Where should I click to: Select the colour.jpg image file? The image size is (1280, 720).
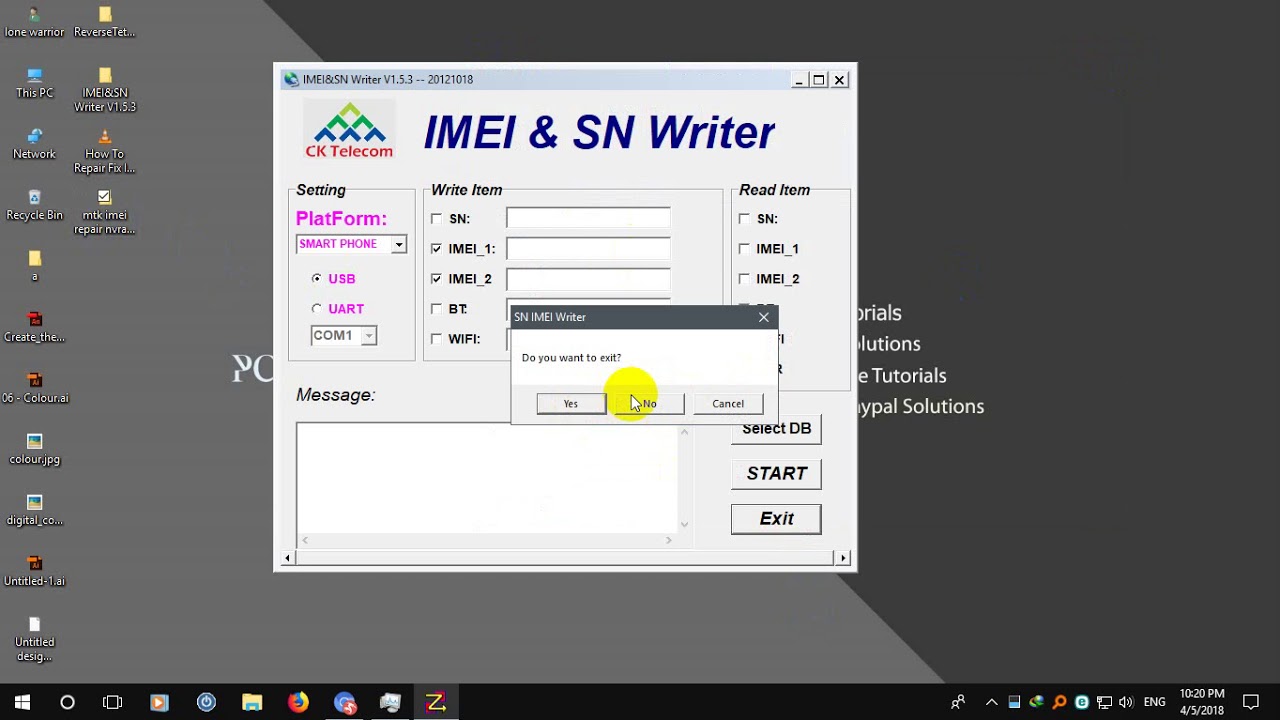tap(34, 449)
